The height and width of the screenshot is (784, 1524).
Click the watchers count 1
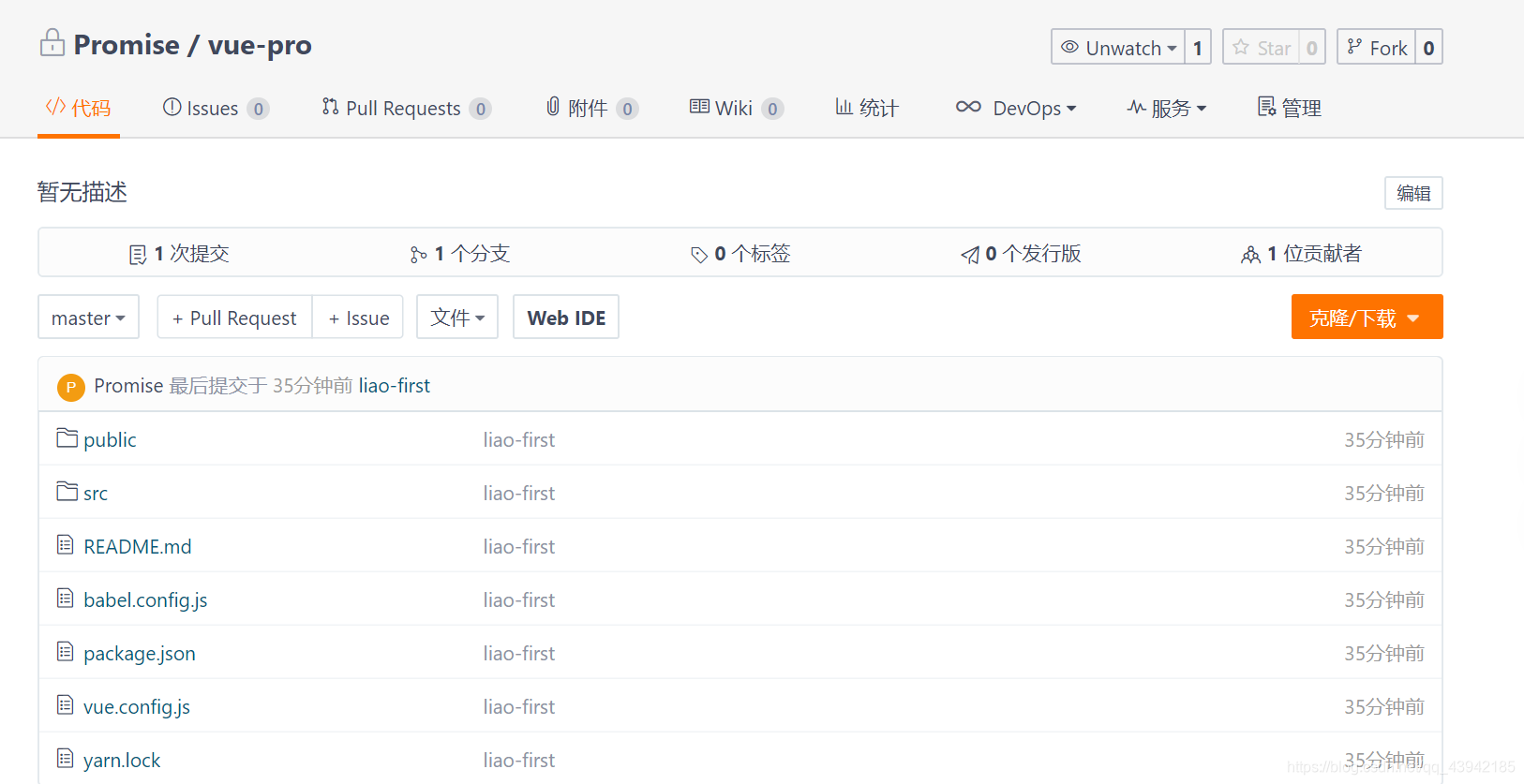point(1198,47)
